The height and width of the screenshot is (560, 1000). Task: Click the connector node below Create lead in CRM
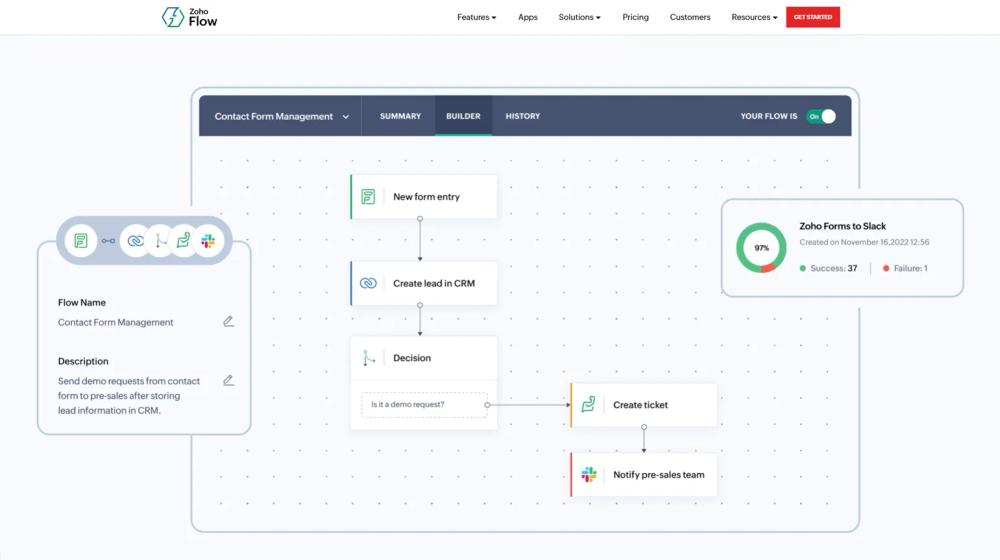[420, 305]
